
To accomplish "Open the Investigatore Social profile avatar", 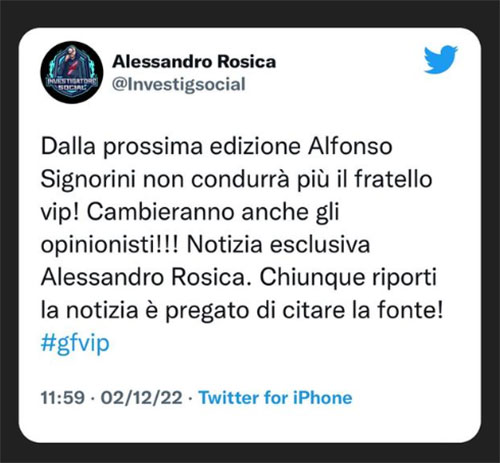I will click(72, 72).
